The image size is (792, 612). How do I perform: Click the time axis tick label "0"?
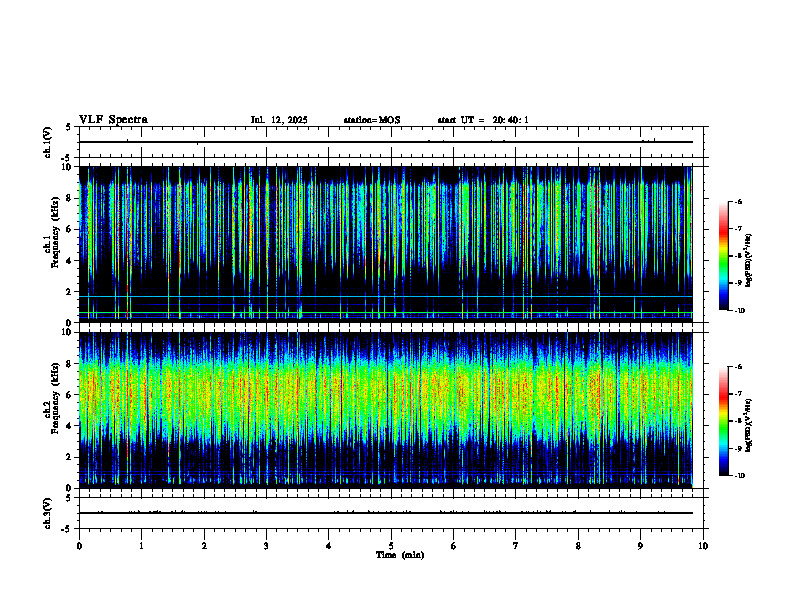point(79,546)
